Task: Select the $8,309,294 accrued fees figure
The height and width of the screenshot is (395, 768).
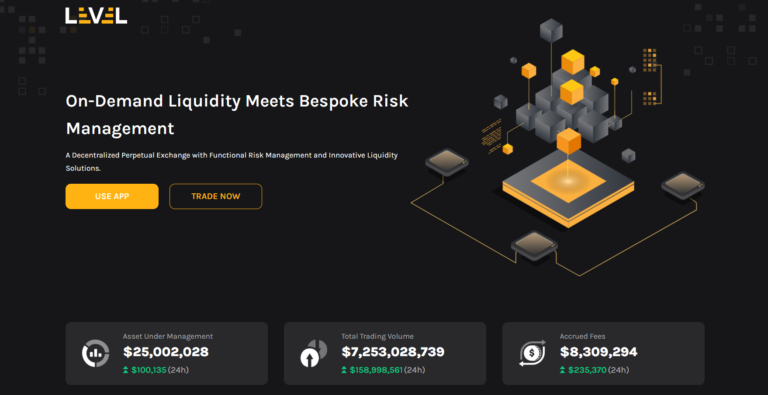Action: tap(599, 352)
